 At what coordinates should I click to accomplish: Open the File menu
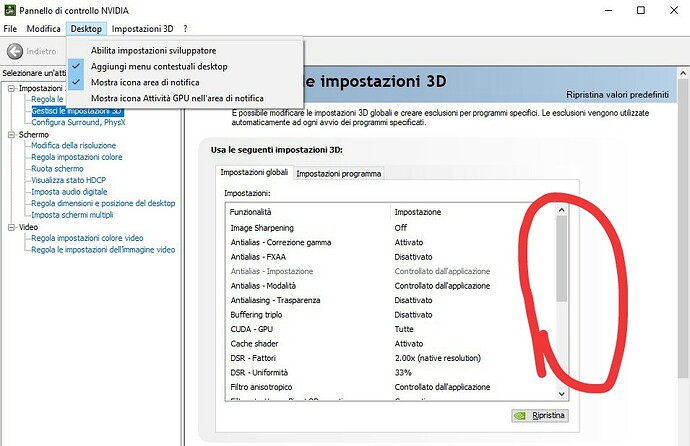[x=10, y=29]
